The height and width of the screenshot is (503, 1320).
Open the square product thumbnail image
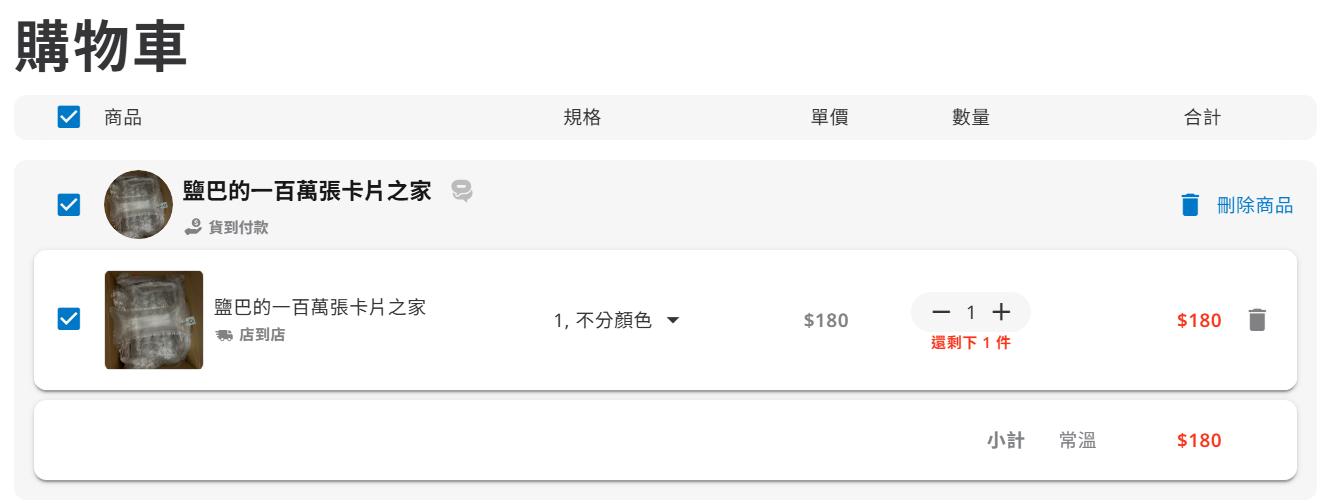coord(154,320)
